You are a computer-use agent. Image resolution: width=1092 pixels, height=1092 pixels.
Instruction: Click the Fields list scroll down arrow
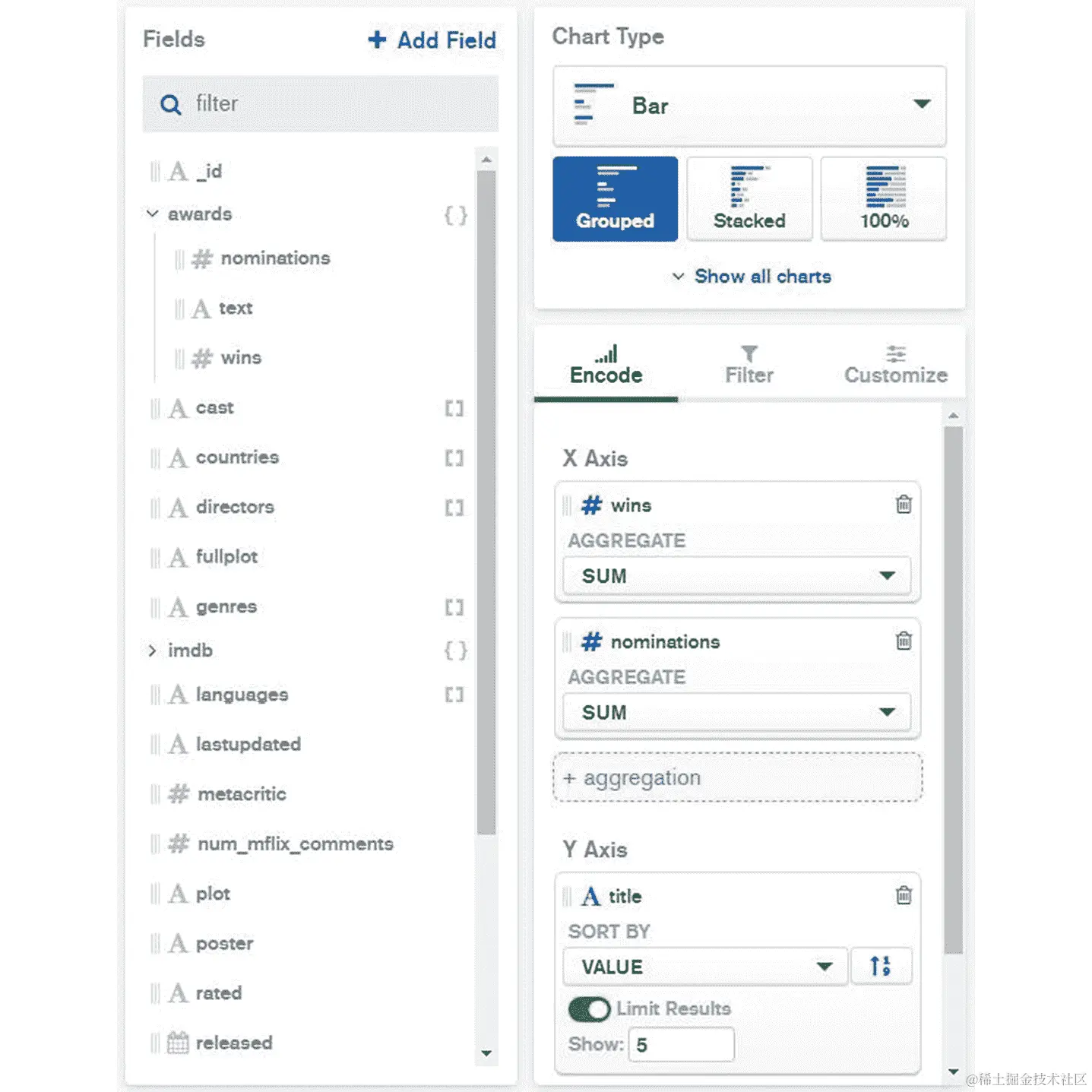[486, 1053]
